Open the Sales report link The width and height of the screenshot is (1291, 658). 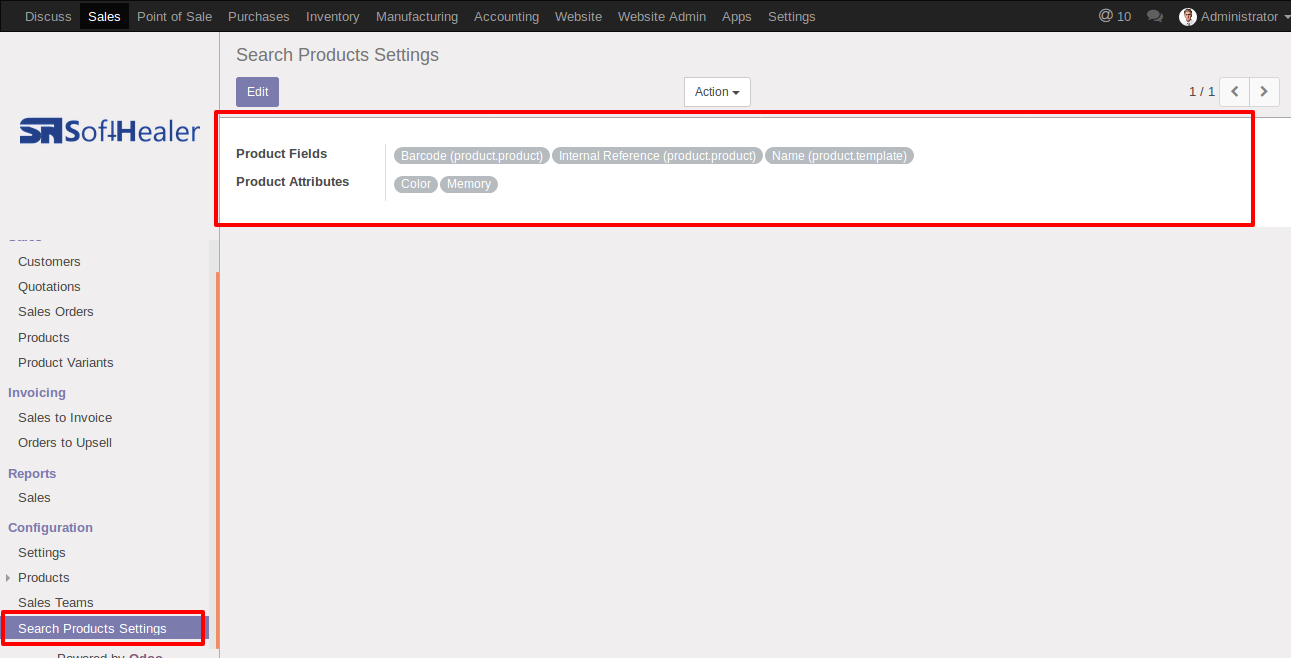tap(34, 498)
